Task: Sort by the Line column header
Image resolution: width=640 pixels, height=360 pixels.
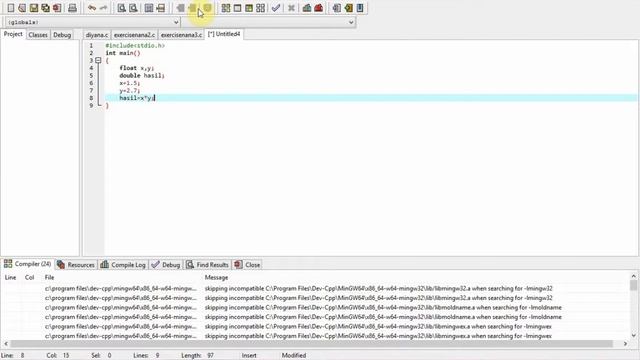Action: 10,278
